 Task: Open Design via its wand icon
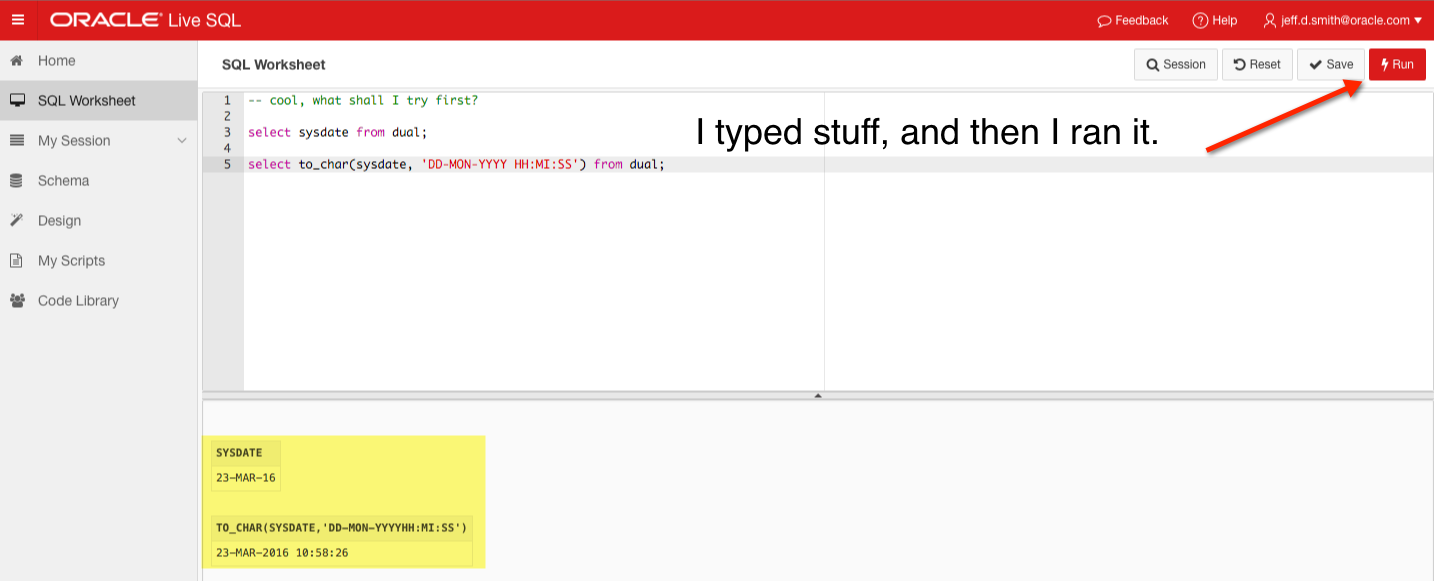click(16, 221)
